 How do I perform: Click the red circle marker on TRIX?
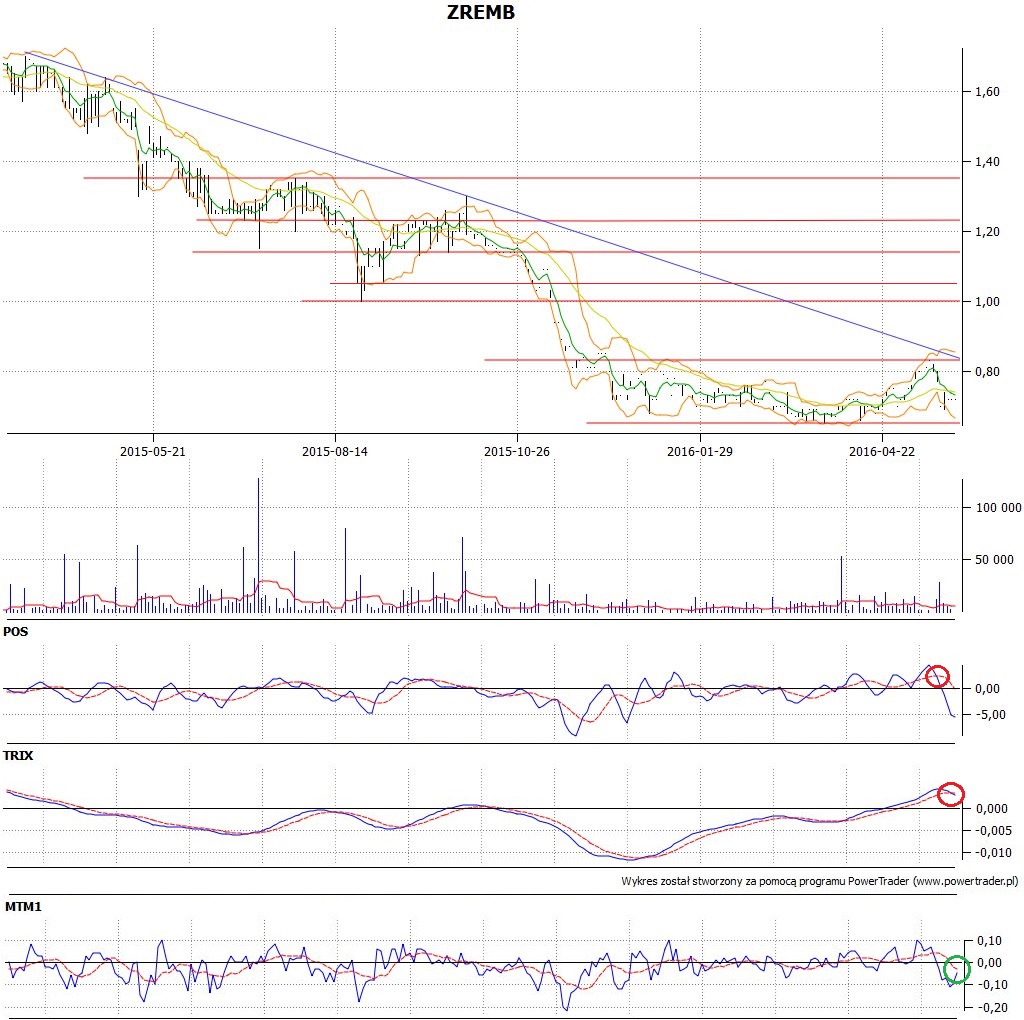coord(950,794)
